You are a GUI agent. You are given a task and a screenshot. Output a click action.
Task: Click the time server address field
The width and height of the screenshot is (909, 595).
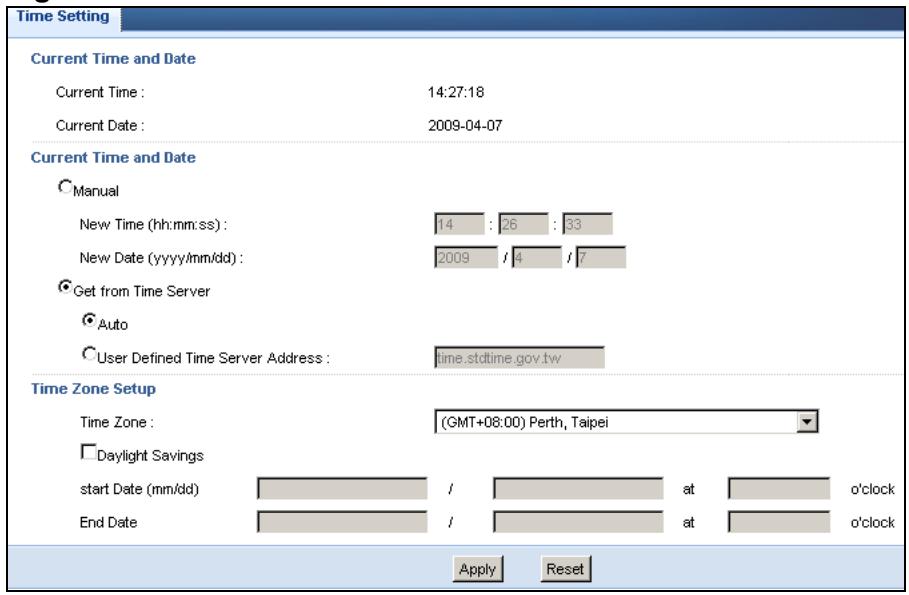point(519,358)
